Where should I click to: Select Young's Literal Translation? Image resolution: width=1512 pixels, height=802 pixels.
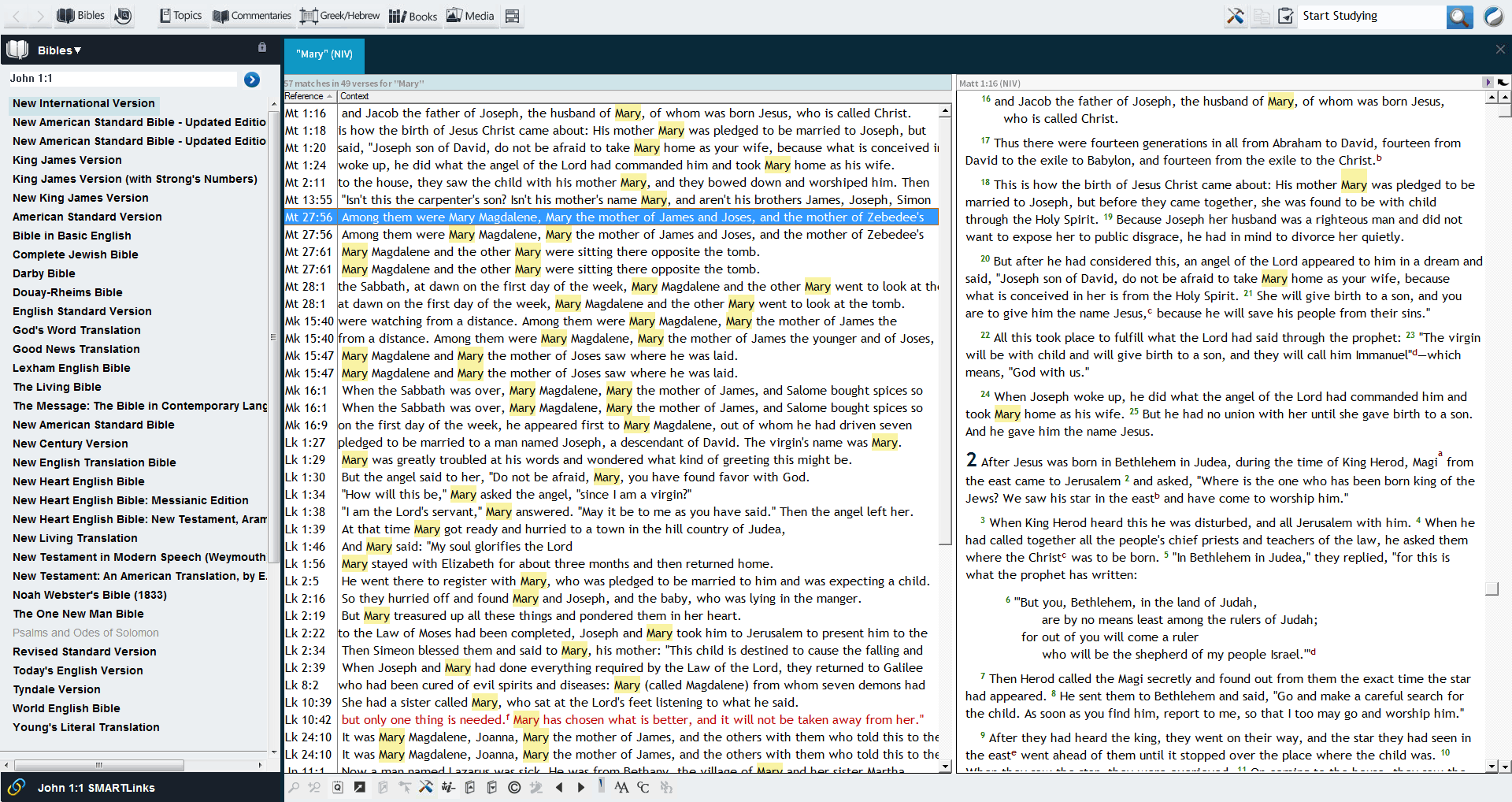86,727
